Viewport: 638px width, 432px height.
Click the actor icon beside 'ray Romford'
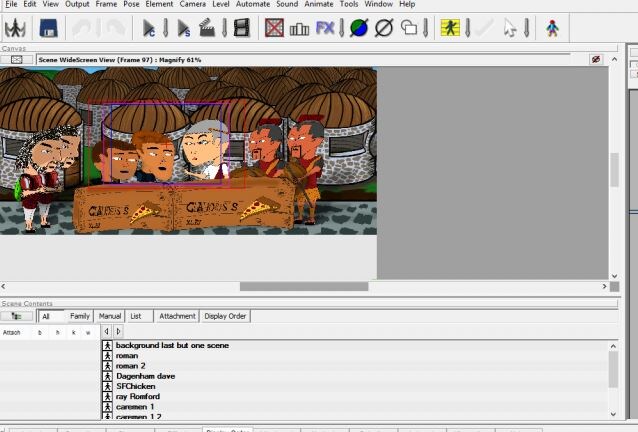(107, 396)
